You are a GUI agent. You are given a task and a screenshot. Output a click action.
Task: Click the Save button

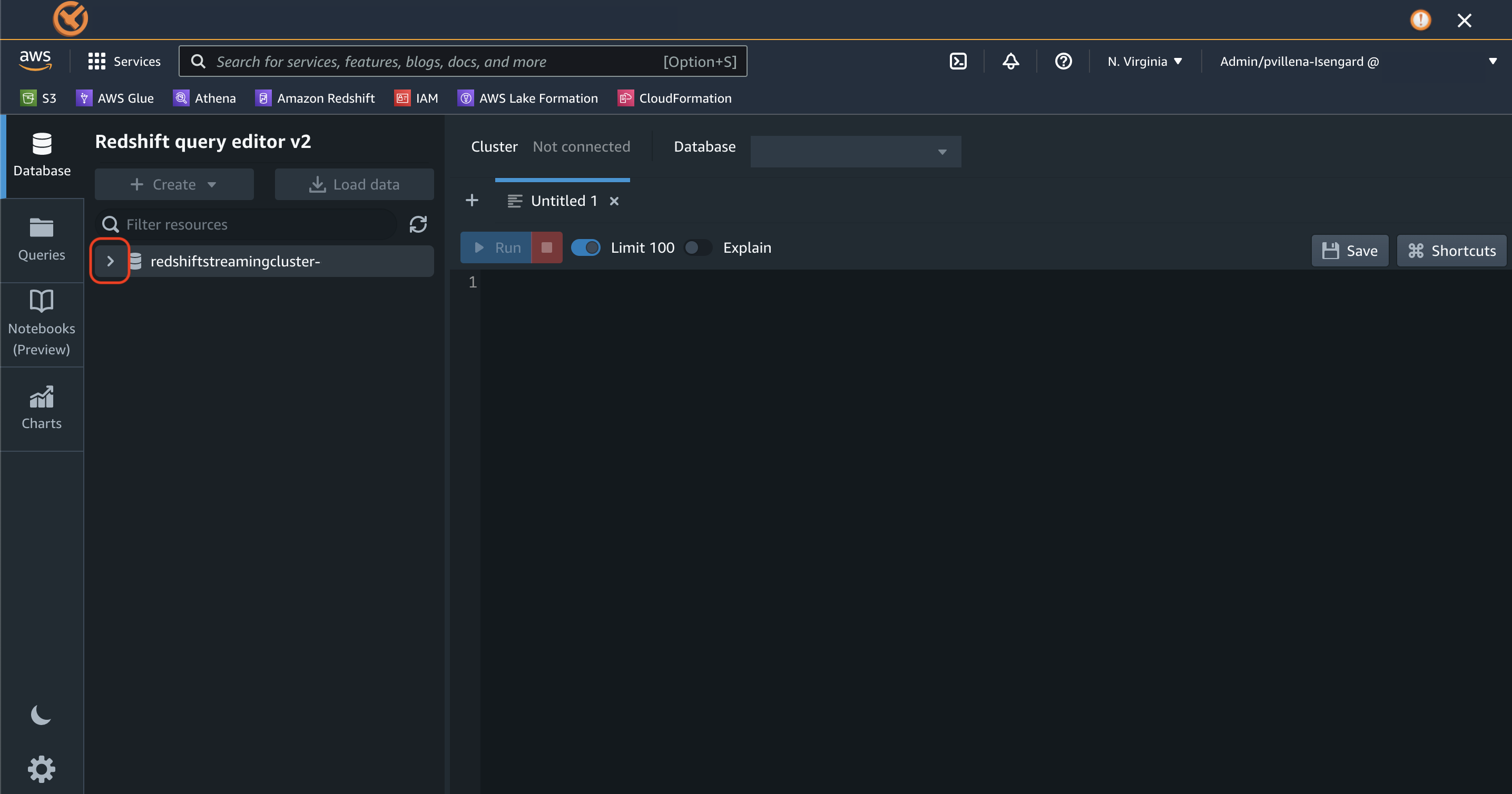point(1349,251)
